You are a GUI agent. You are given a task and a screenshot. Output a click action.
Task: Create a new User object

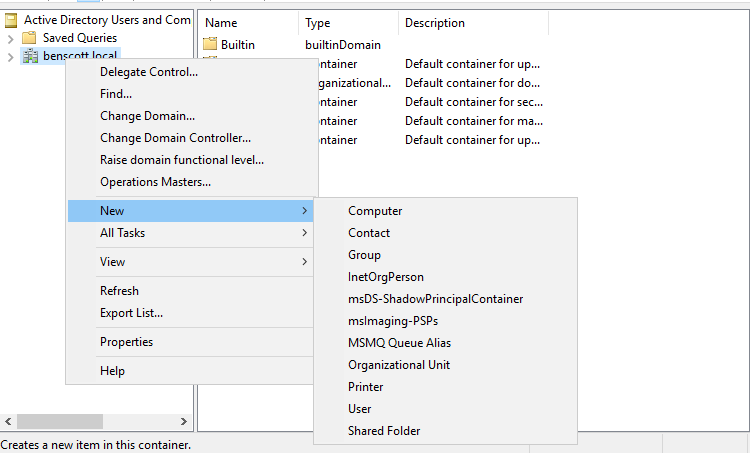[x=445, y=409]
